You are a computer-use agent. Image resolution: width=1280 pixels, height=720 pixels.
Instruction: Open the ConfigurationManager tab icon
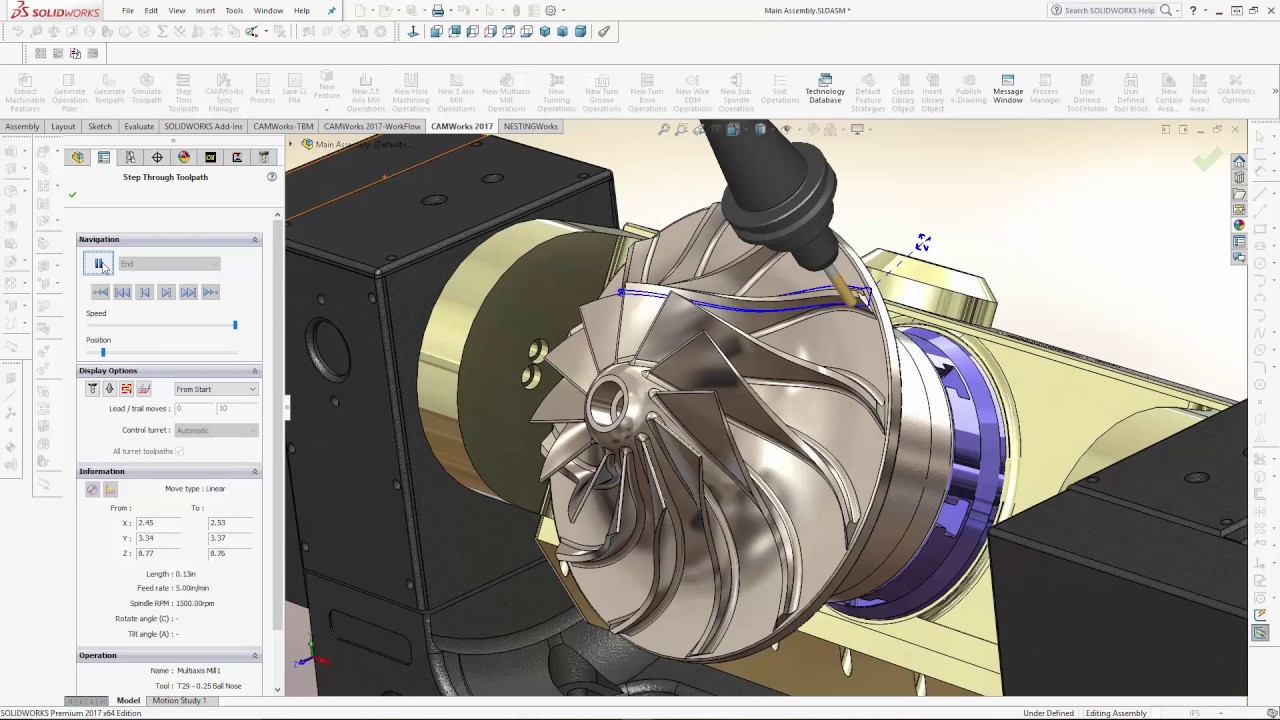click(x=130, y=157)
